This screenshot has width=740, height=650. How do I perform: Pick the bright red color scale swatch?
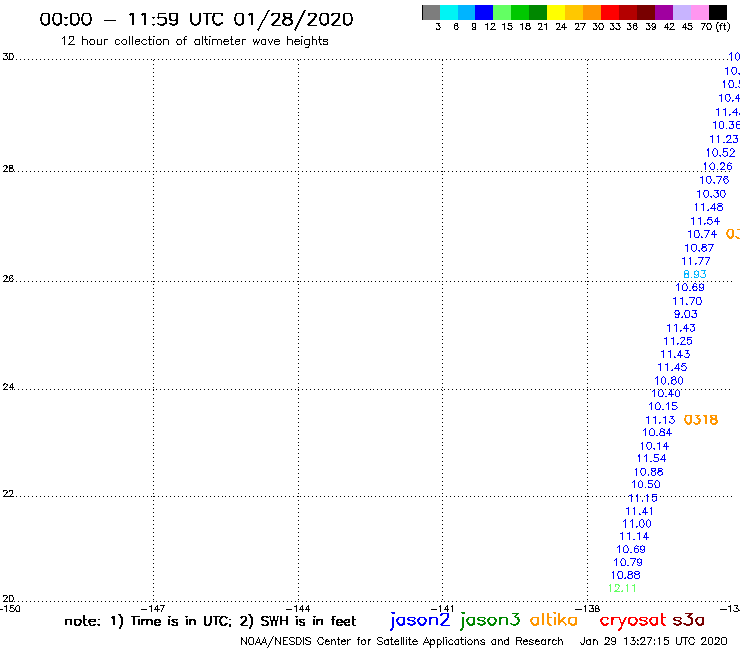610,12
